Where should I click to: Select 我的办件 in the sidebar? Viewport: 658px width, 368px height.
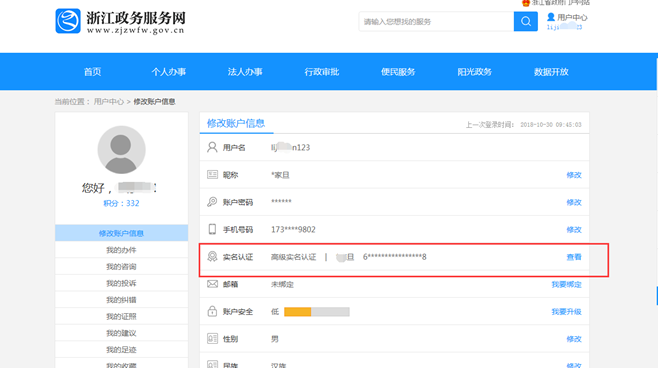121,250
